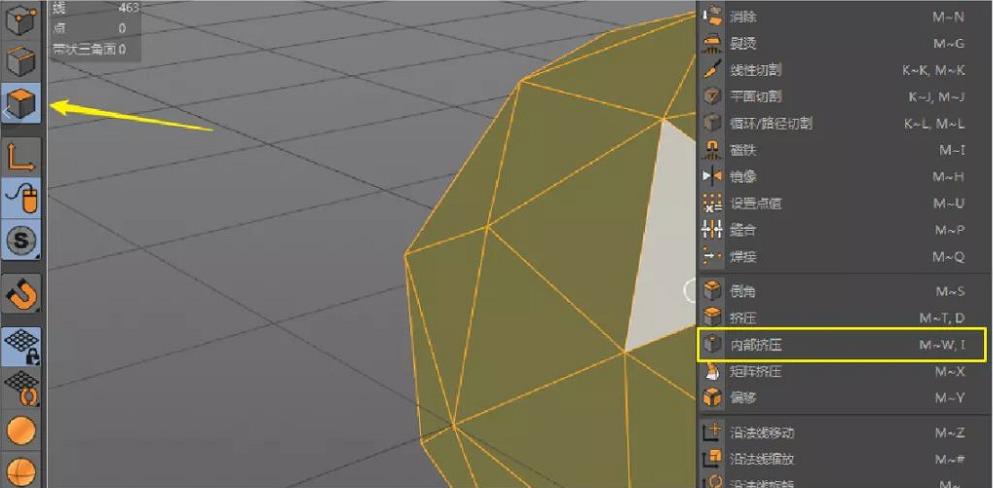
Task: Click the 线性切割 knife icon
Action: click(x=713, y=70)
